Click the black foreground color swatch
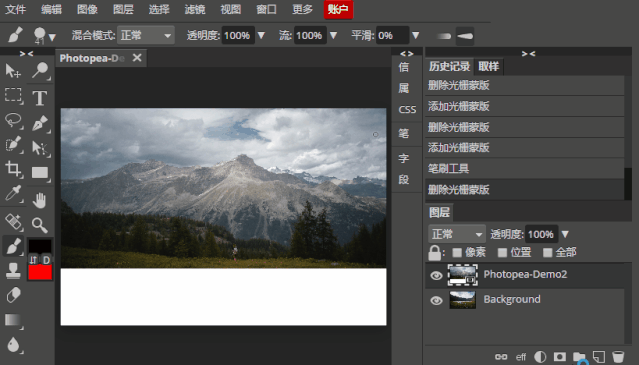Viewport: 639px width, 365px height. (x=40, y=246)
